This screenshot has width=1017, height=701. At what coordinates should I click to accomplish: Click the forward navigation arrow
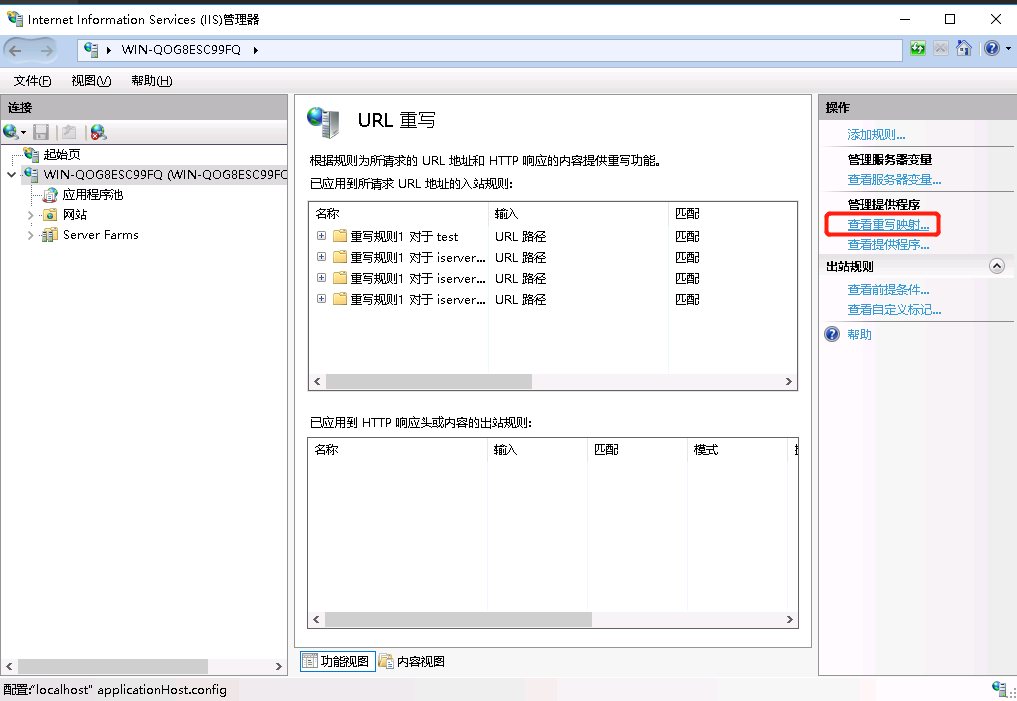[x=46, y=50]
